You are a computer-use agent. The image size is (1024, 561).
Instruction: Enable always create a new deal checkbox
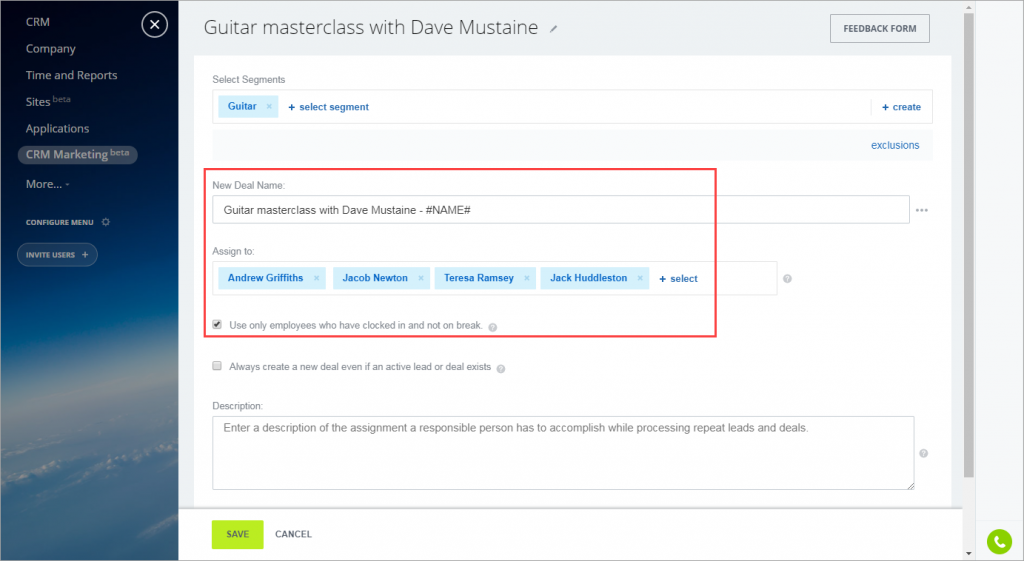pyautogui.click(x=217, y=366)
